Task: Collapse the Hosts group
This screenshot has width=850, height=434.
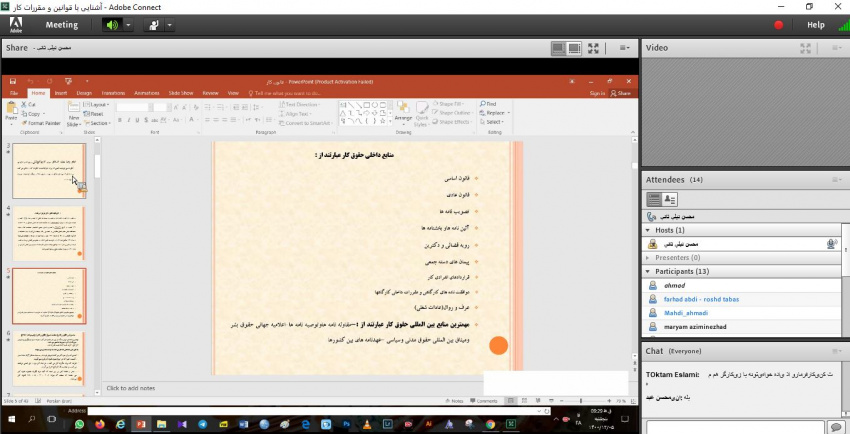Action: (648, 230)
